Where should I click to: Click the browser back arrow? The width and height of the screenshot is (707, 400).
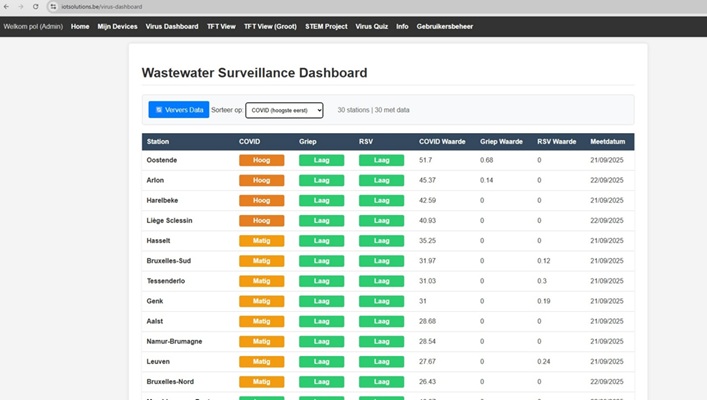tap(6, 7)
